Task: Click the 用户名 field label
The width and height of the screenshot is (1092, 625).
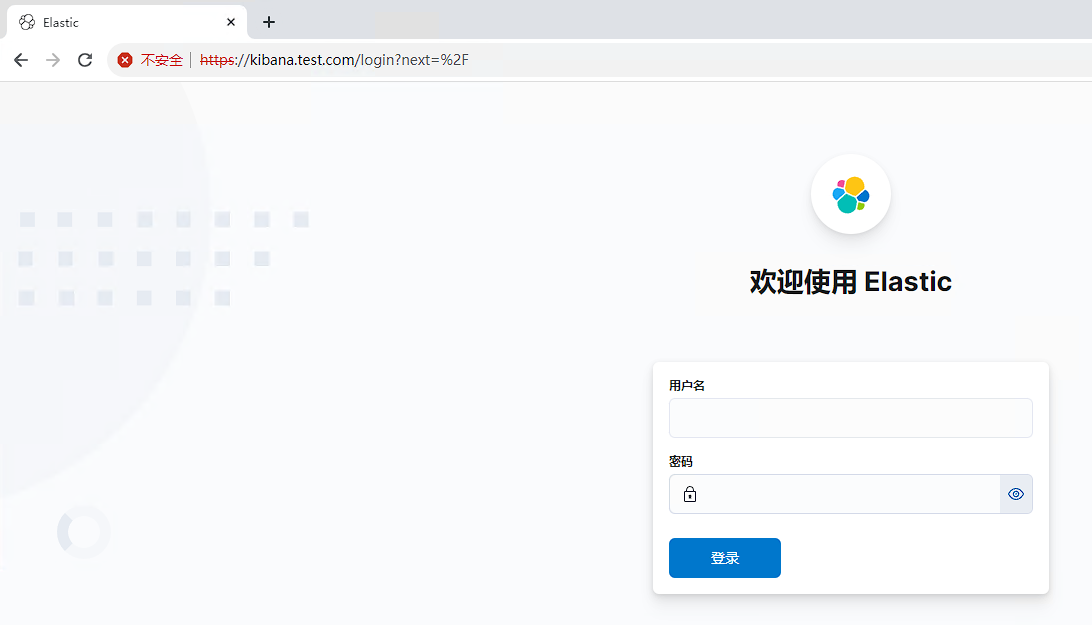Action: (x=687, y=385)
